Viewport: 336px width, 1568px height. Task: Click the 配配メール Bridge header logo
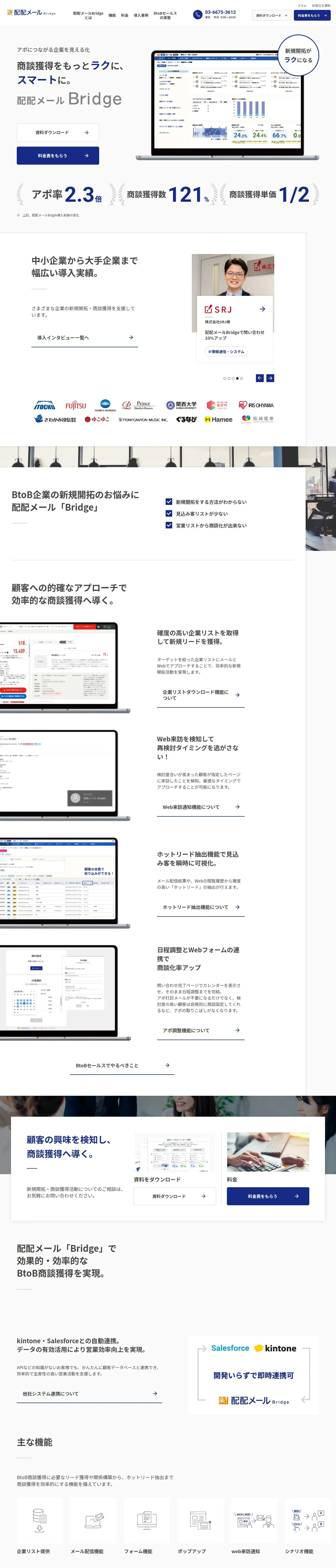(31, 12)
